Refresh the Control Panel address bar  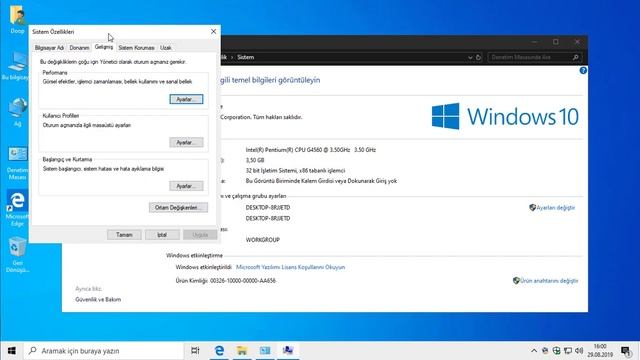tap(478, 57)
